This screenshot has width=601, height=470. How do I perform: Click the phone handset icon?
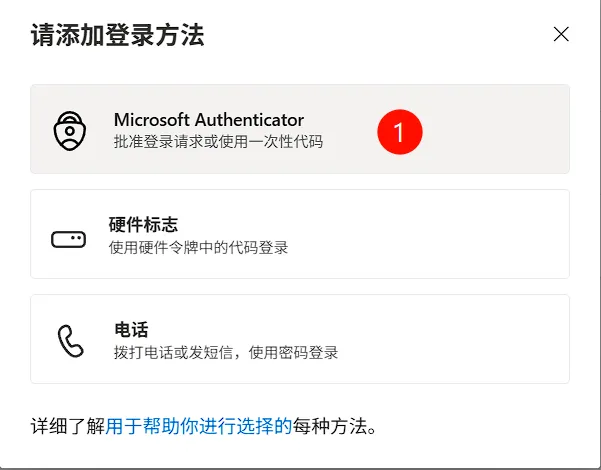(70, 341)
